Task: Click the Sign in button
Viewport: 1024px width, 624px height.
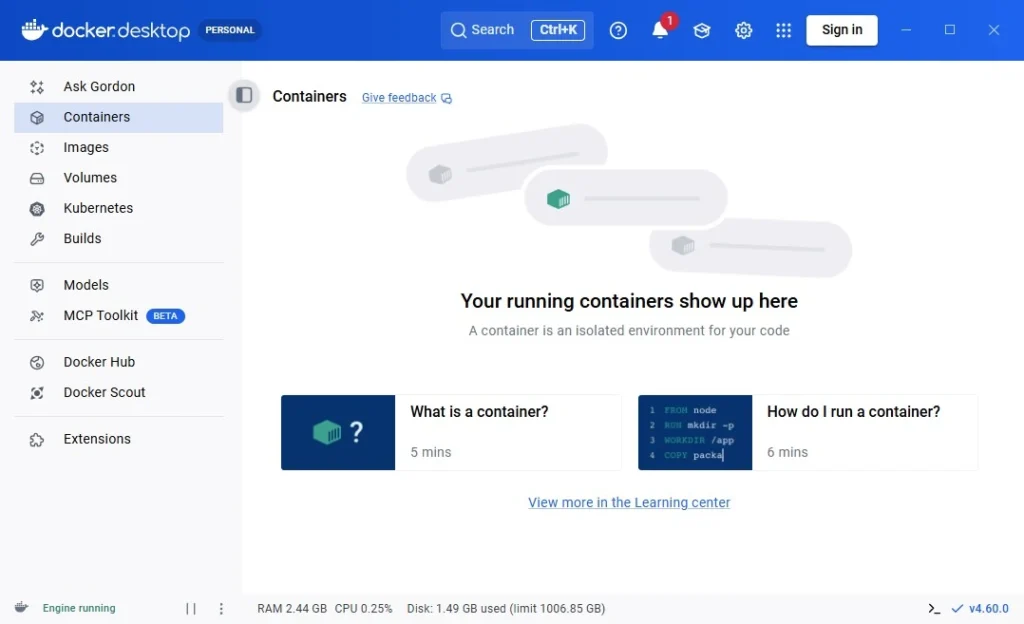Action: pos(841,30)
